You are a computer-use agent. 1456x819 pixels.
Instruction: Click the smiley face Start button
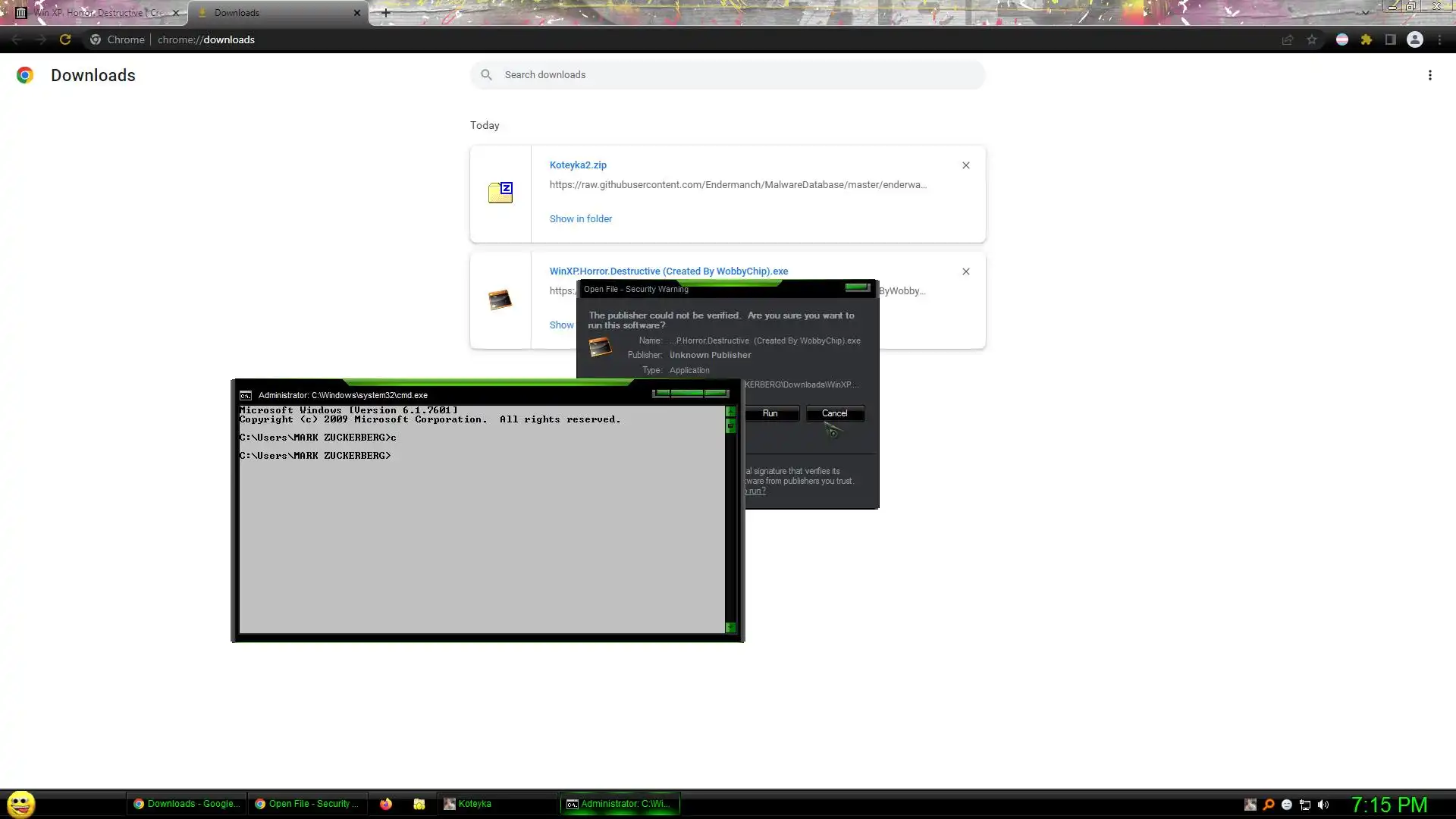click(21, 804)
